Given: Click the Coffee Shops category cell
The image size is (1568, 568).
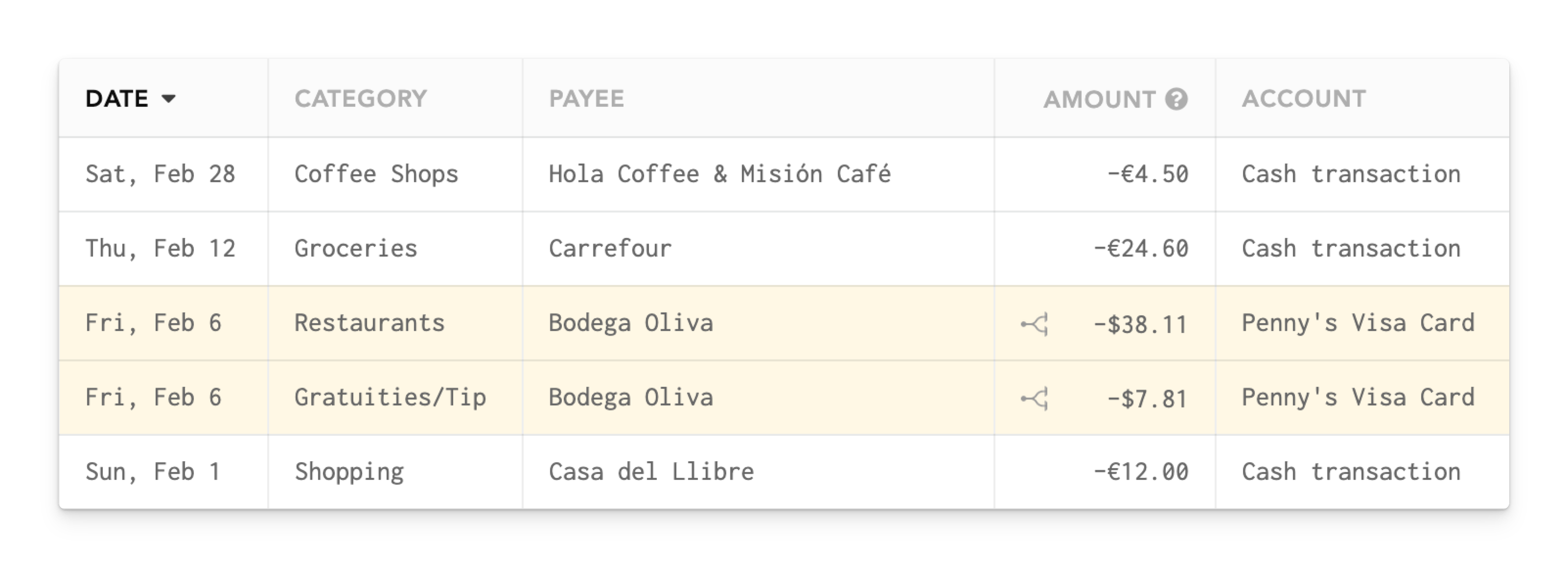Looking at the screenshot, I should [x=376, y=174].
